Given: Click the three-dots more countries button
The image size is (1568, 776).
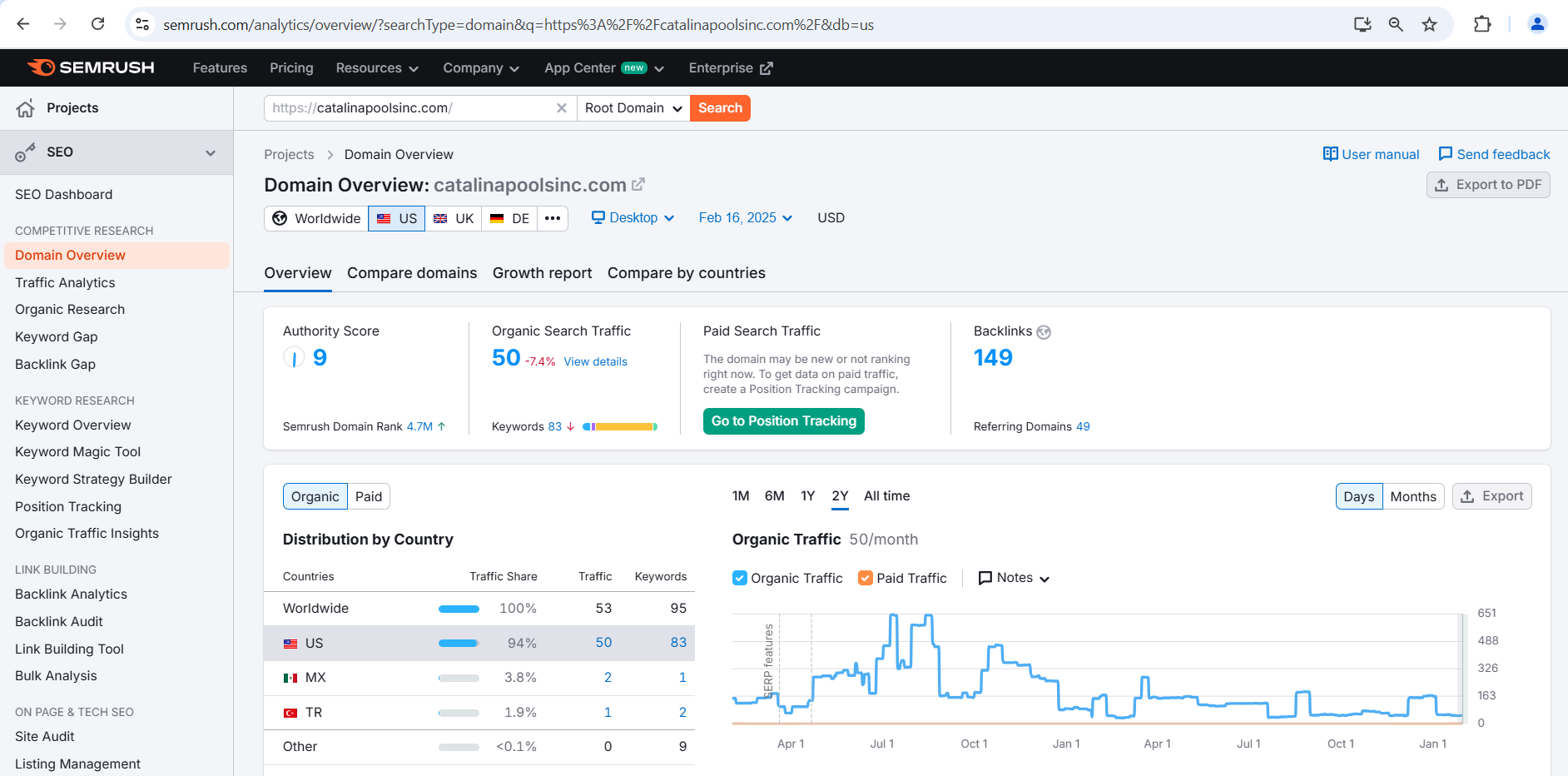Looking at the screenshot, I should 553,218.
